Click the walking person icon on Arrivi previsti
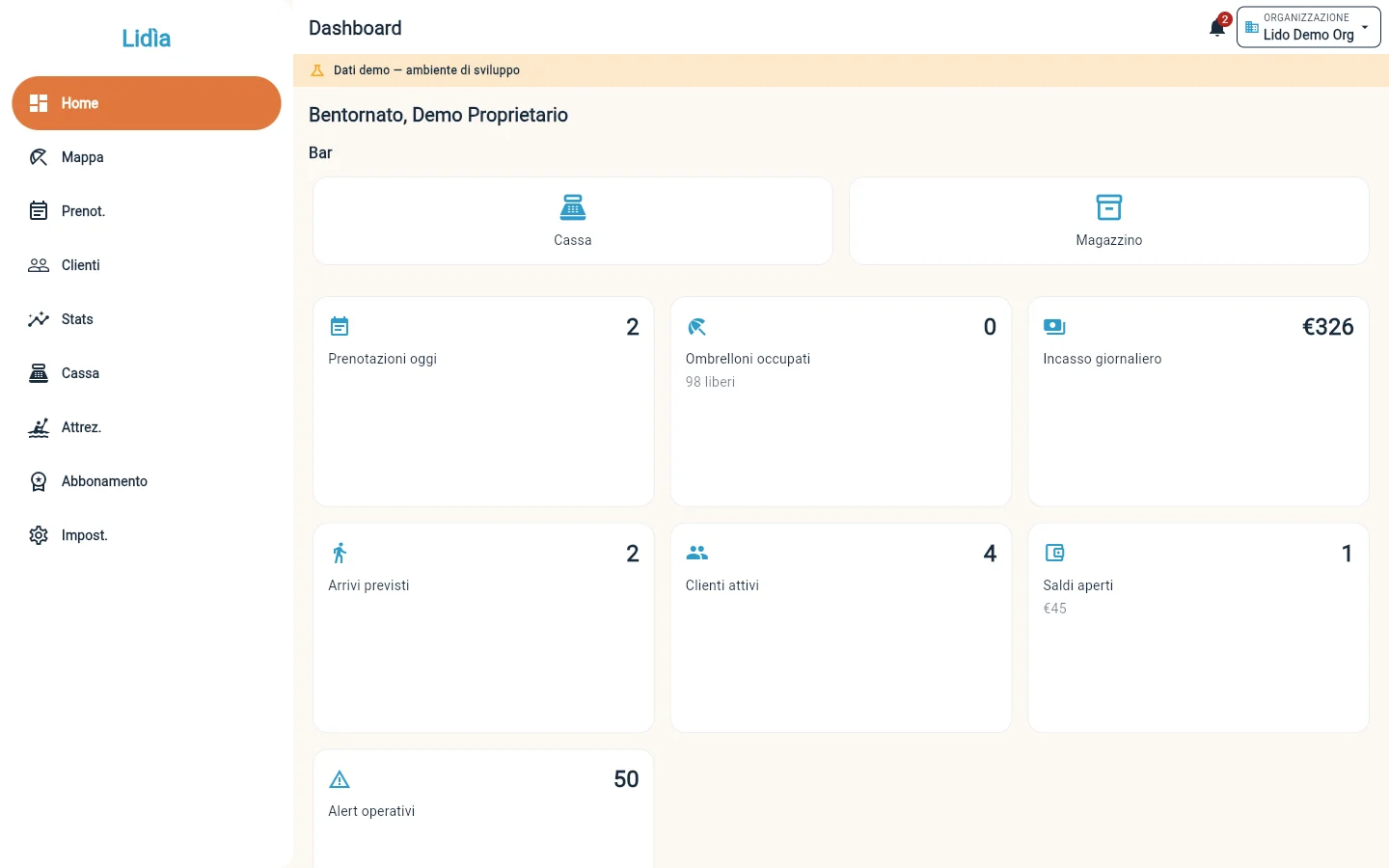This screenshot has width=1389, height=868. [340, 554]
